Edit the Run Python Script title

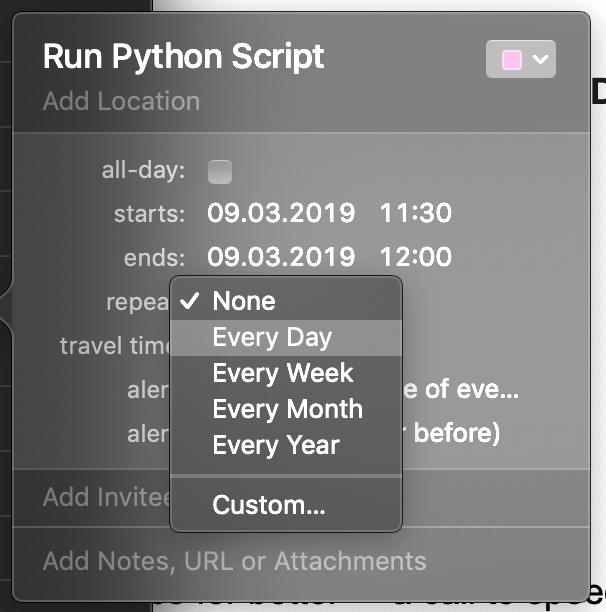[183, 57]
